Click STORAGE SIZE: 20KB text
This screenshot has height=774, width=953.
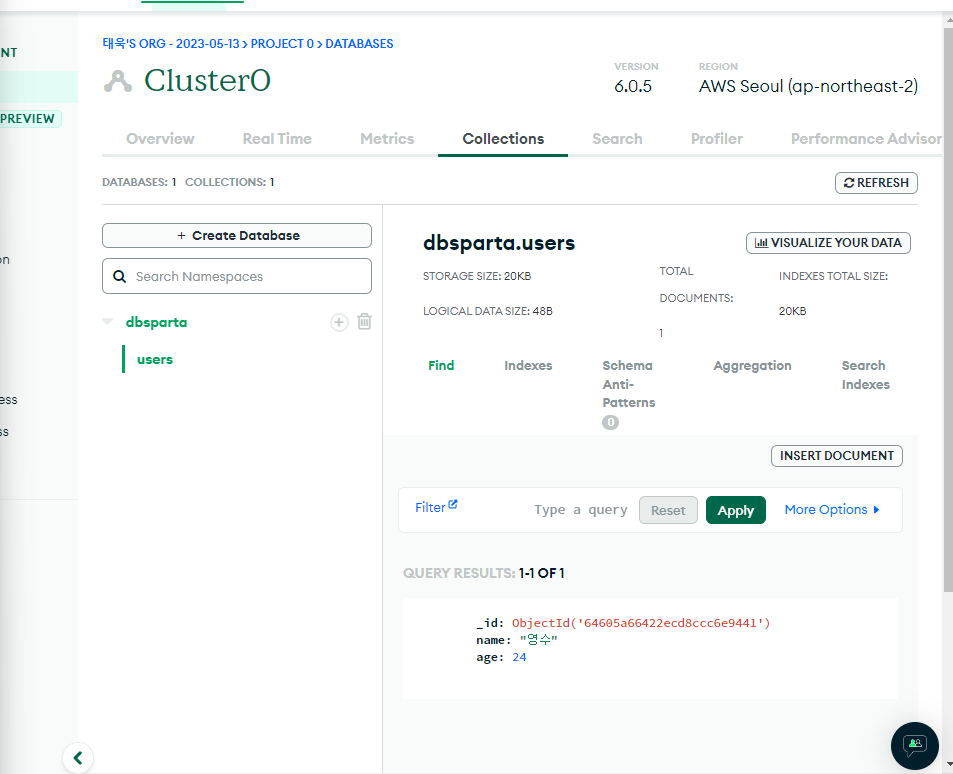[x=477, y=276]
